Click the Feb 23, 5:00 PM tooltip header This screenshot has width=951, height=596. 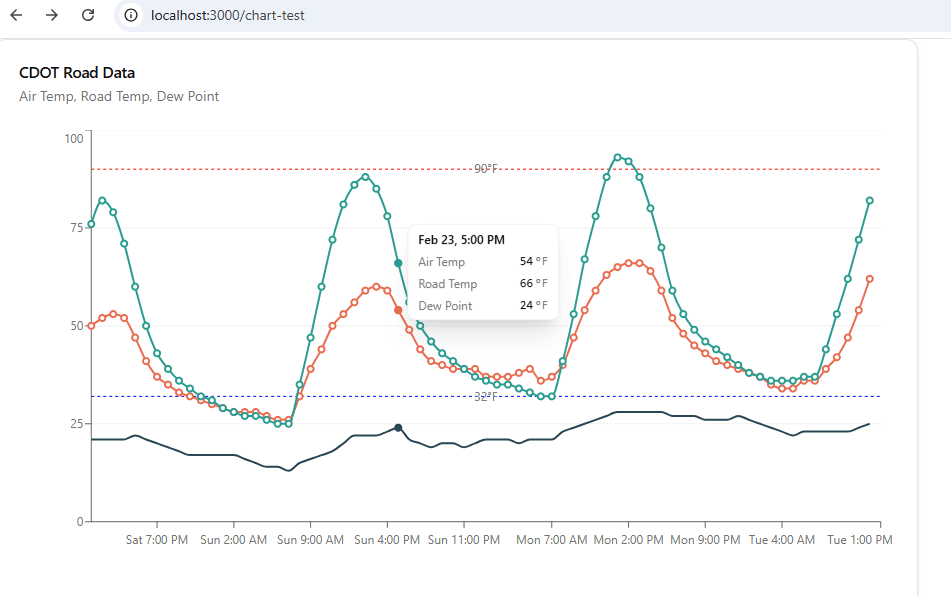point(463,239)
